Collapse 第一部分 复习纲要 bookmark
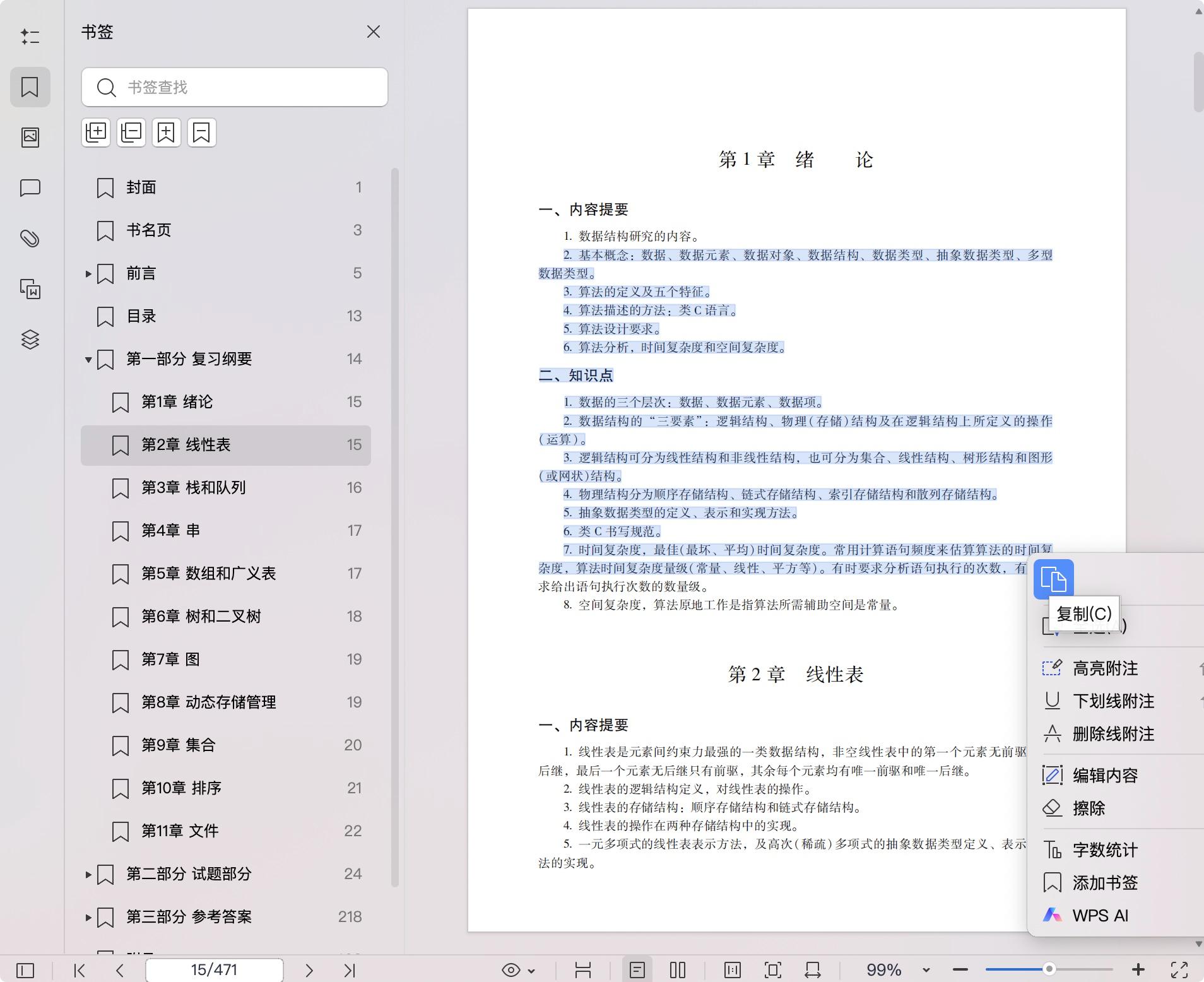The height and width of the screenshot is (982, 1204). (88, 360)
